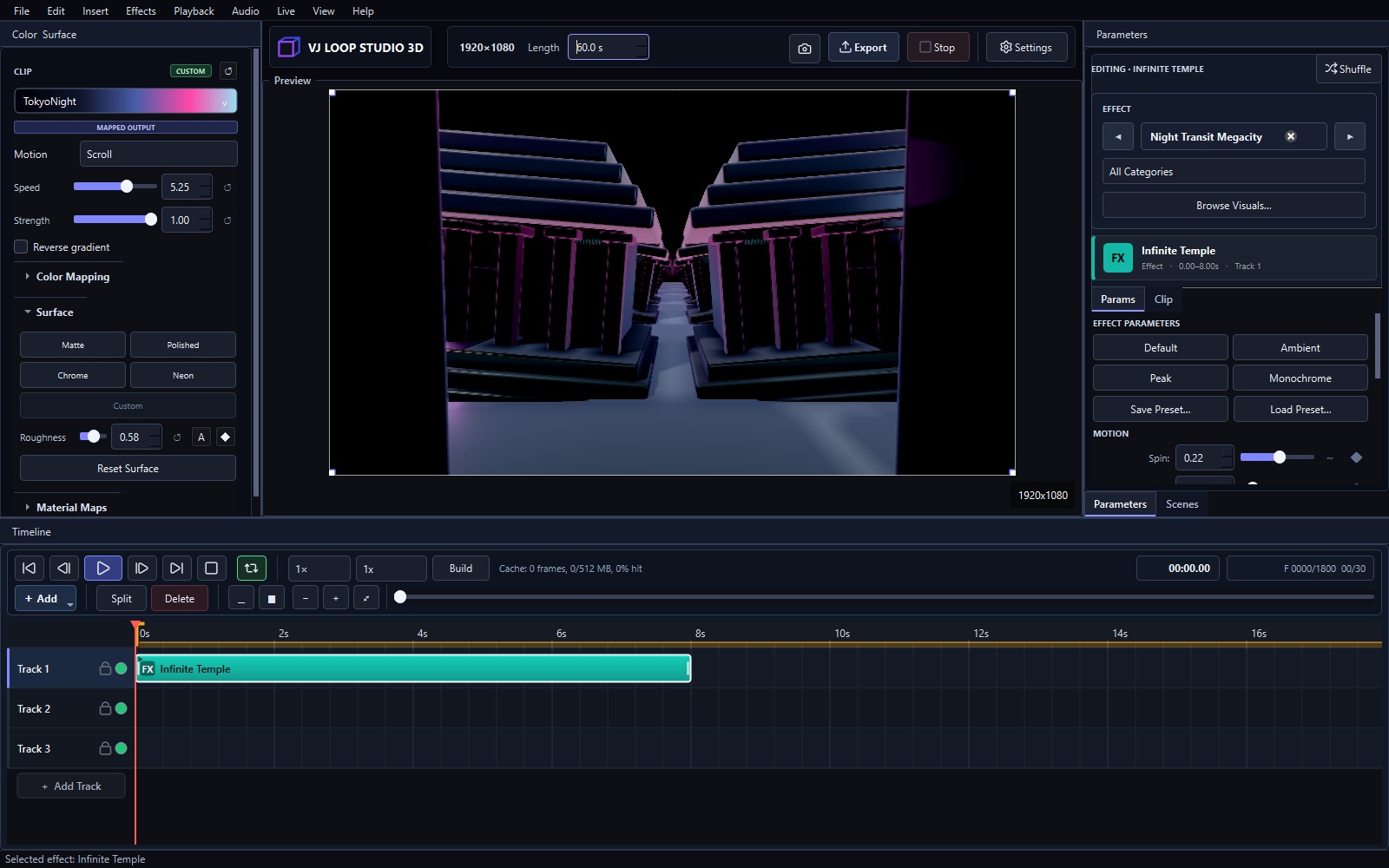Click the Add Track button

point(71,786)
